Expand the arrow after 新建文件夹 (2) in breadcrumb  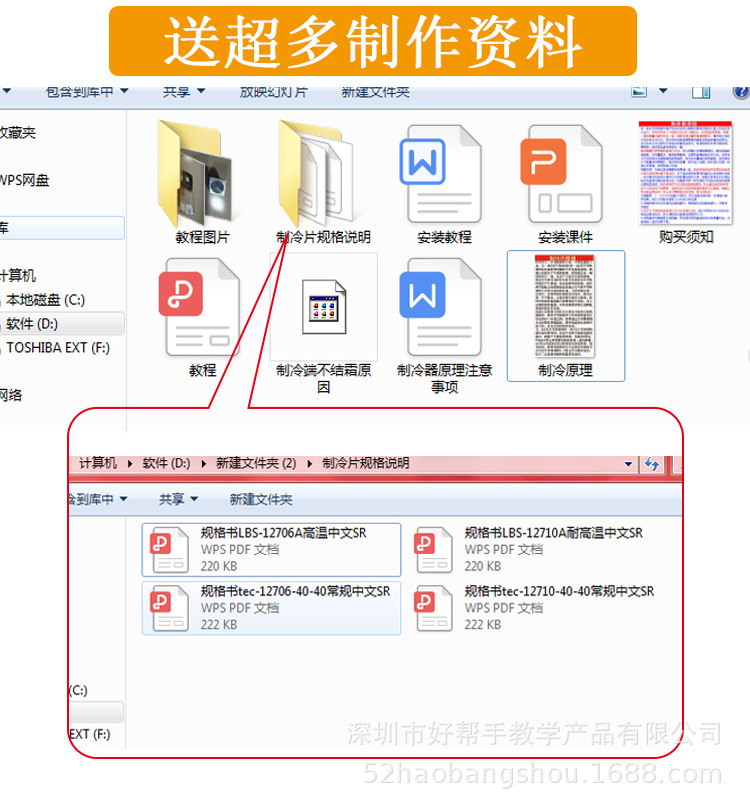[309, 463]
